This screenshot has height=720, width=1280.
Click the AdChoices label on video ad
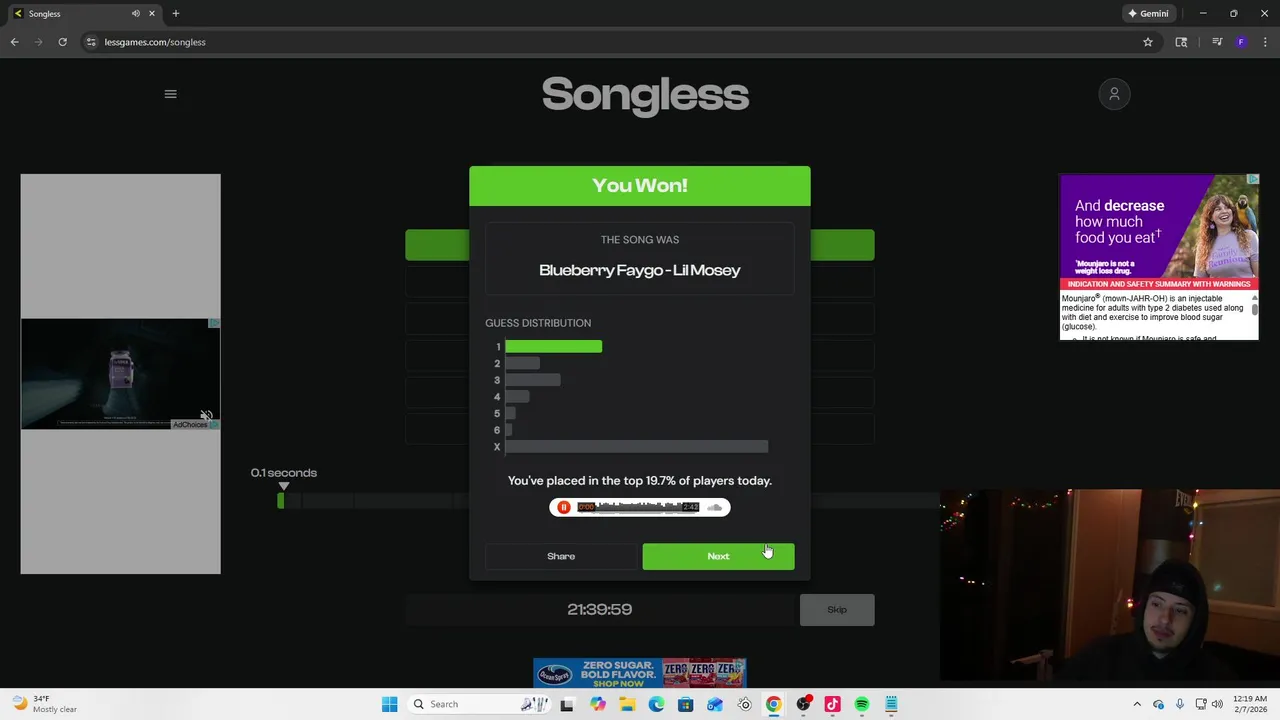tap(195, 424)
